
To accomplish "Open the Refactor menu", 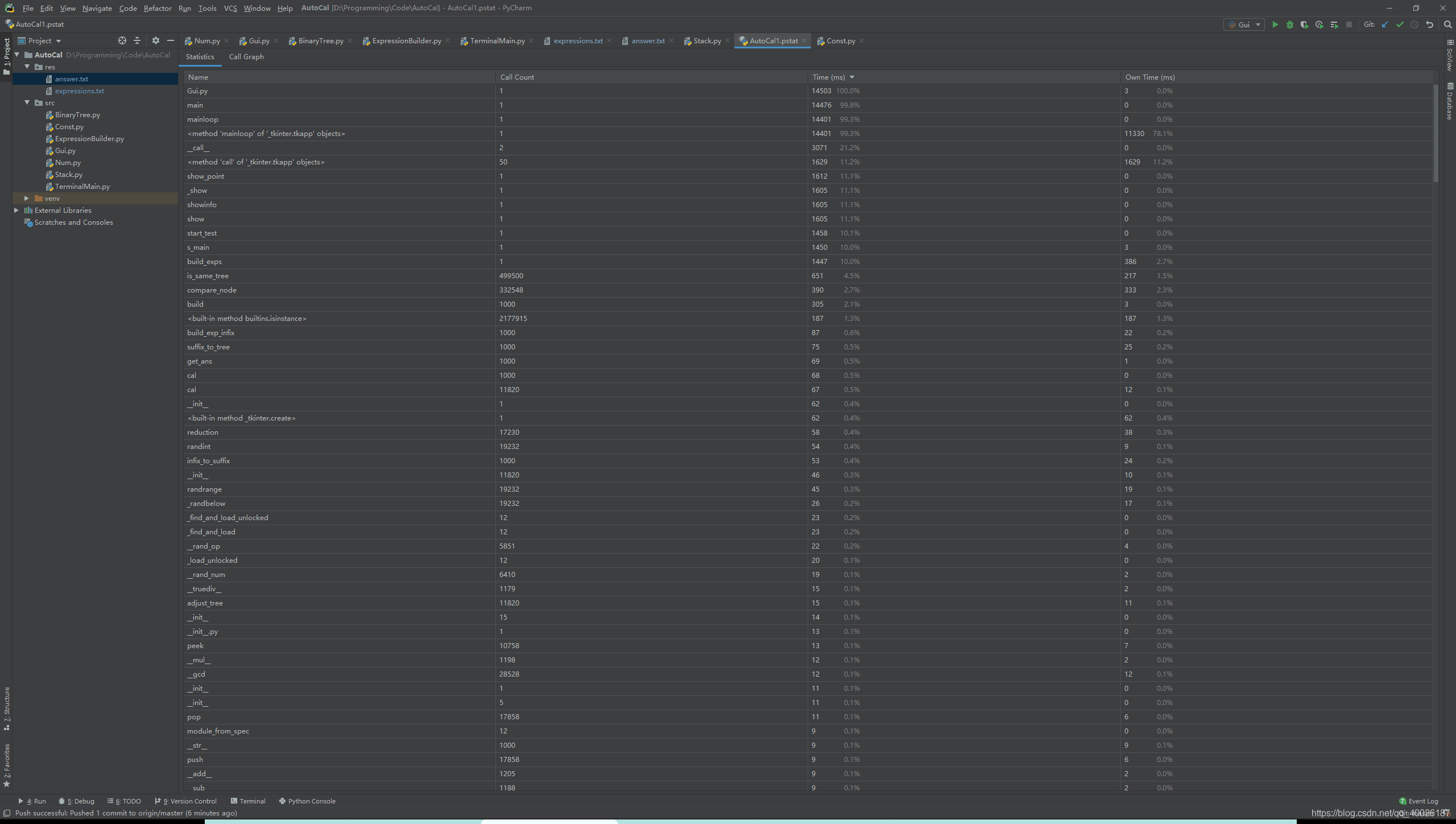I will 158,8.
